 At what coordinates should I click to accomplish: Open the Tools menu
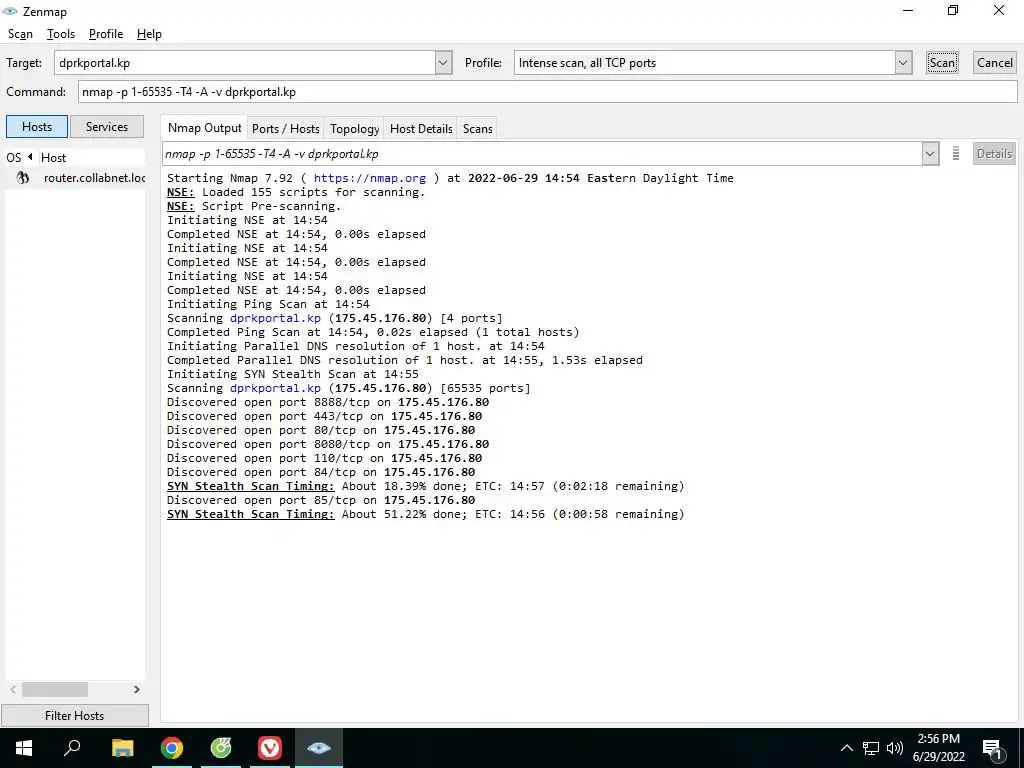[x=61, y=34]
